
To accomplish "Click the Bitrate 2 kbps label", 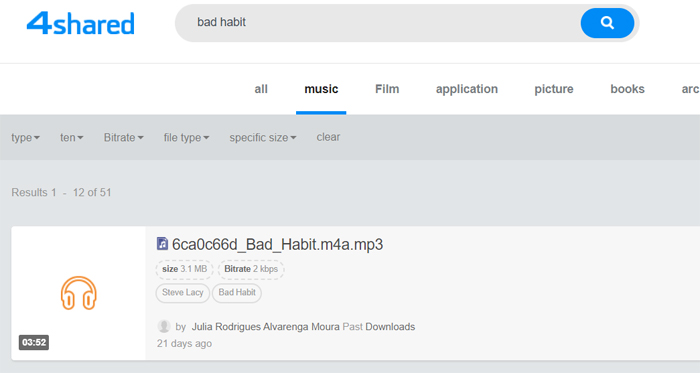I will tap(251, 269).
